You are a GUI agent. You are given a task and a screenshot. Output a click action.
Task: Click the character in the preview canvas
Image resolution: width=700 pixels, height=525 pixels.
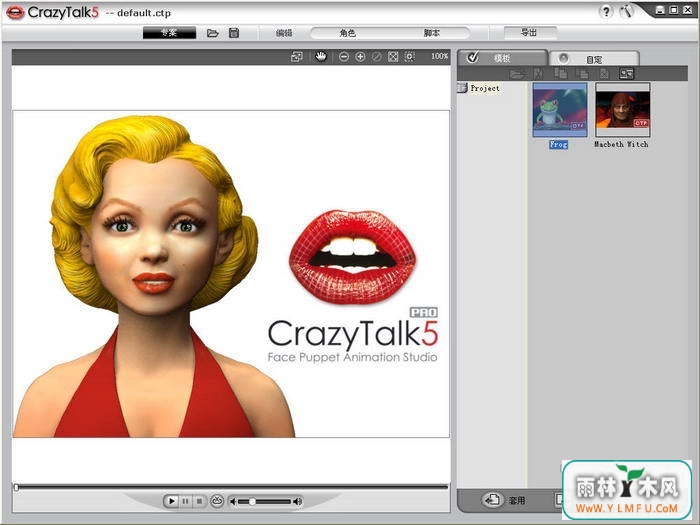pyautogui.click(x=154, y=277)
